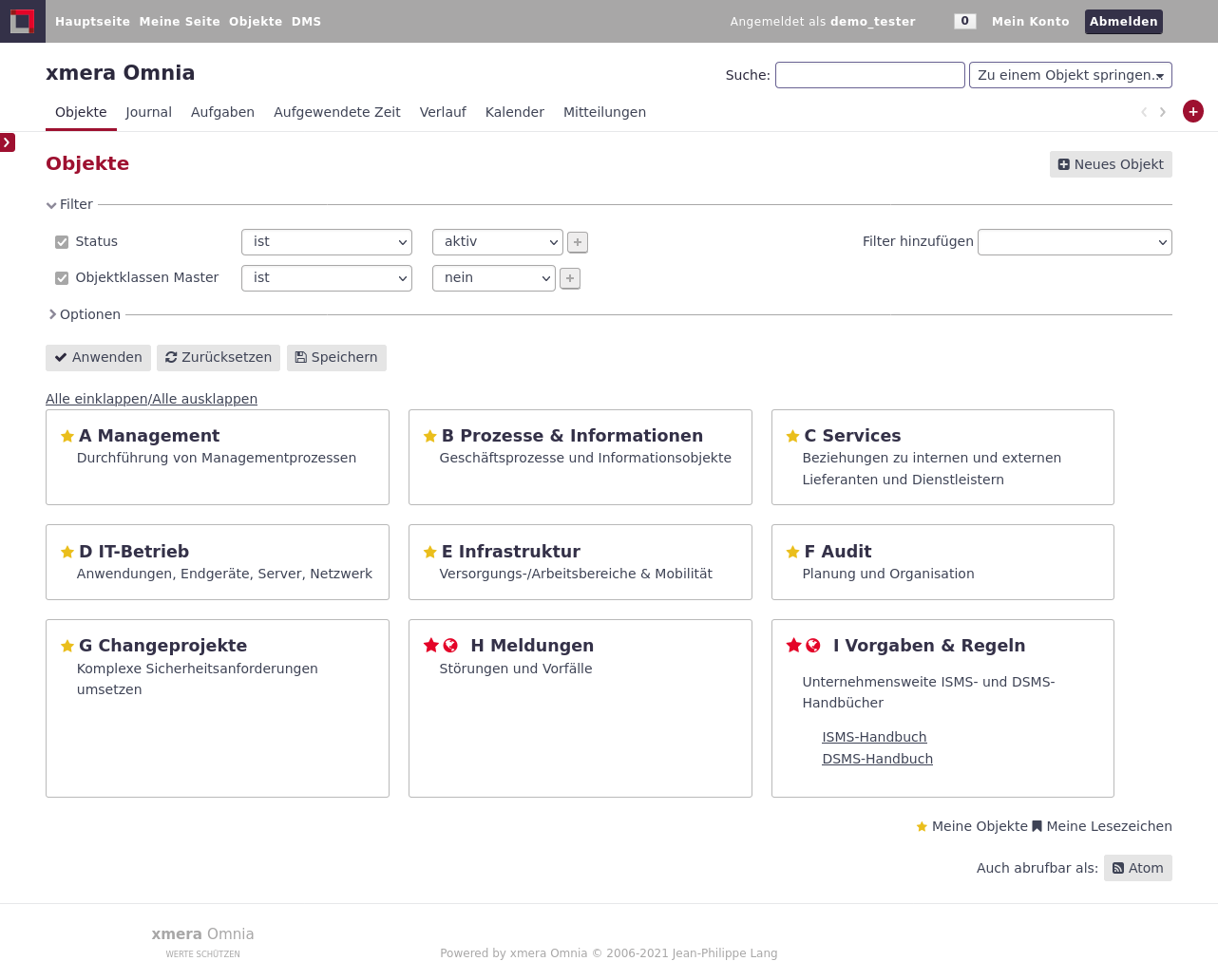Click the xmera logo in top-left corner

[23, 21]
